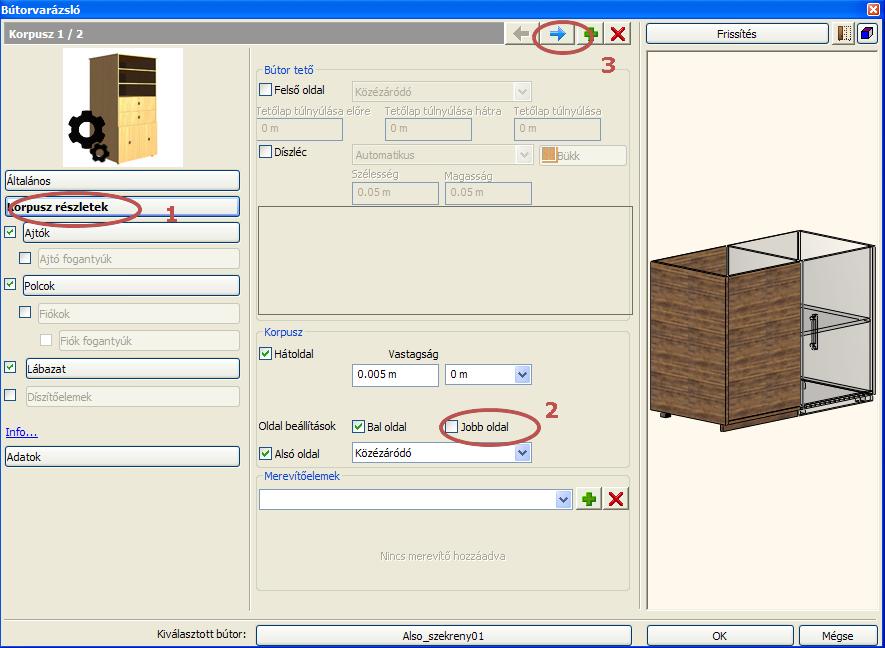
Task: Click the Díszléc Szélesség field
Action: point(395,193)
